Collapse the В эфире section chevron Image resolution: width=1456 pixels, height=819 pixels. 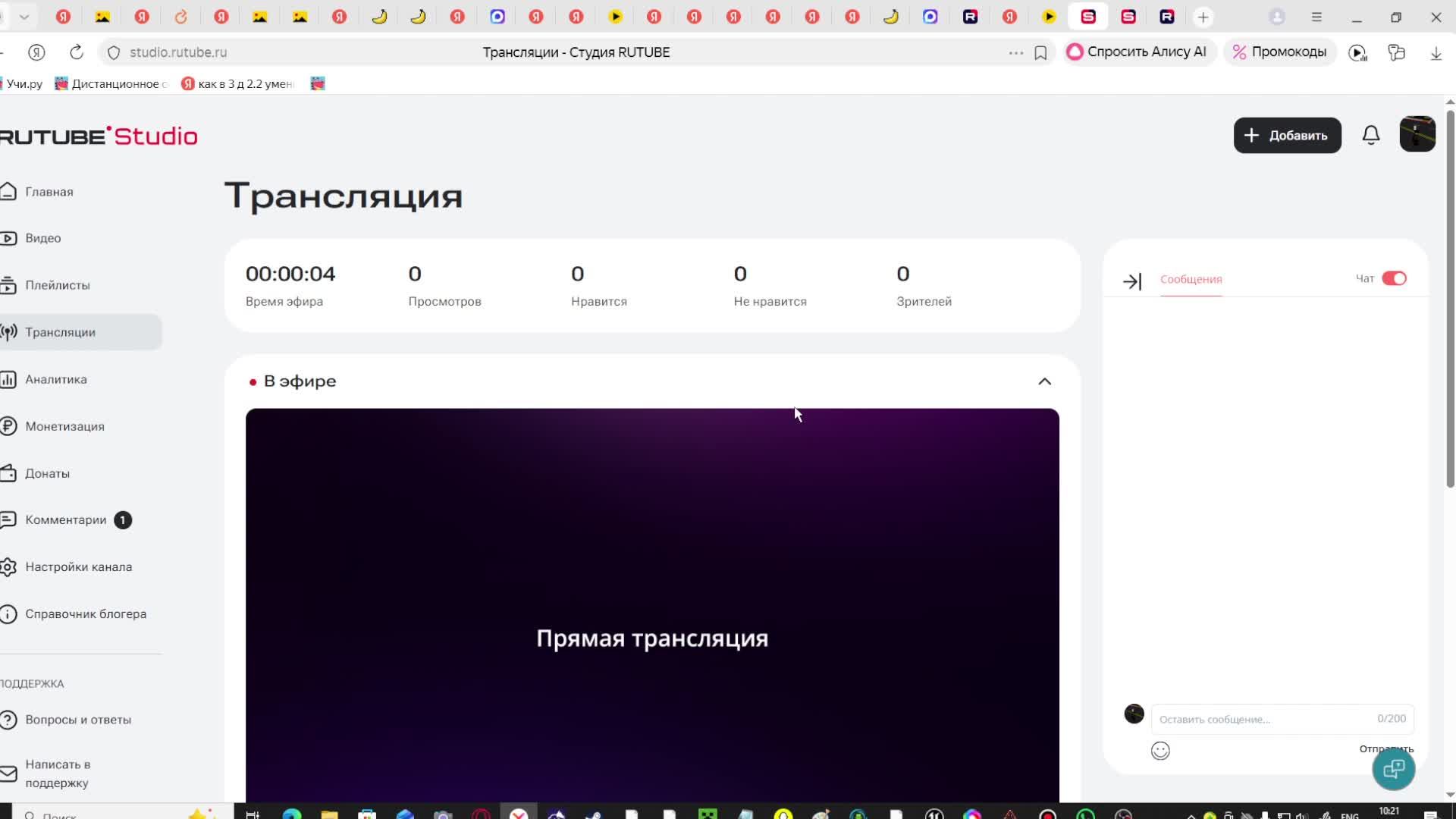1044,381
